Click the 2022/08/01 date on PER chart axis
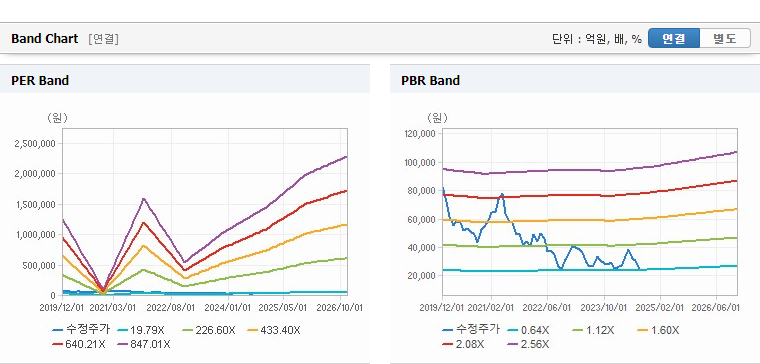This screenshot has height=364, width=760. click(x=171, y=307)
